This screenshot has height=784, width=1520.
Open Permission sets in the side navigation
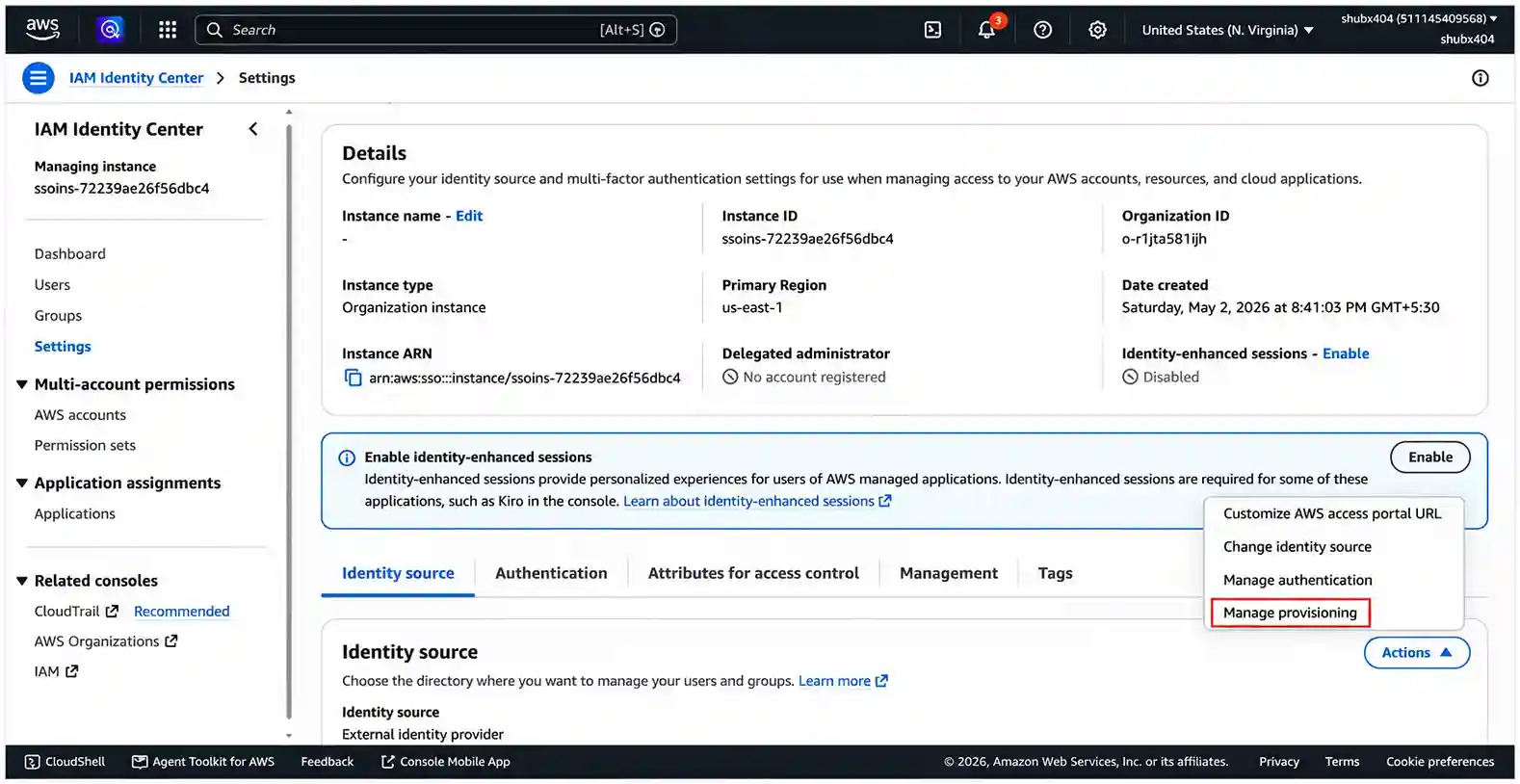pyautogui.click(x=85, y=445)
